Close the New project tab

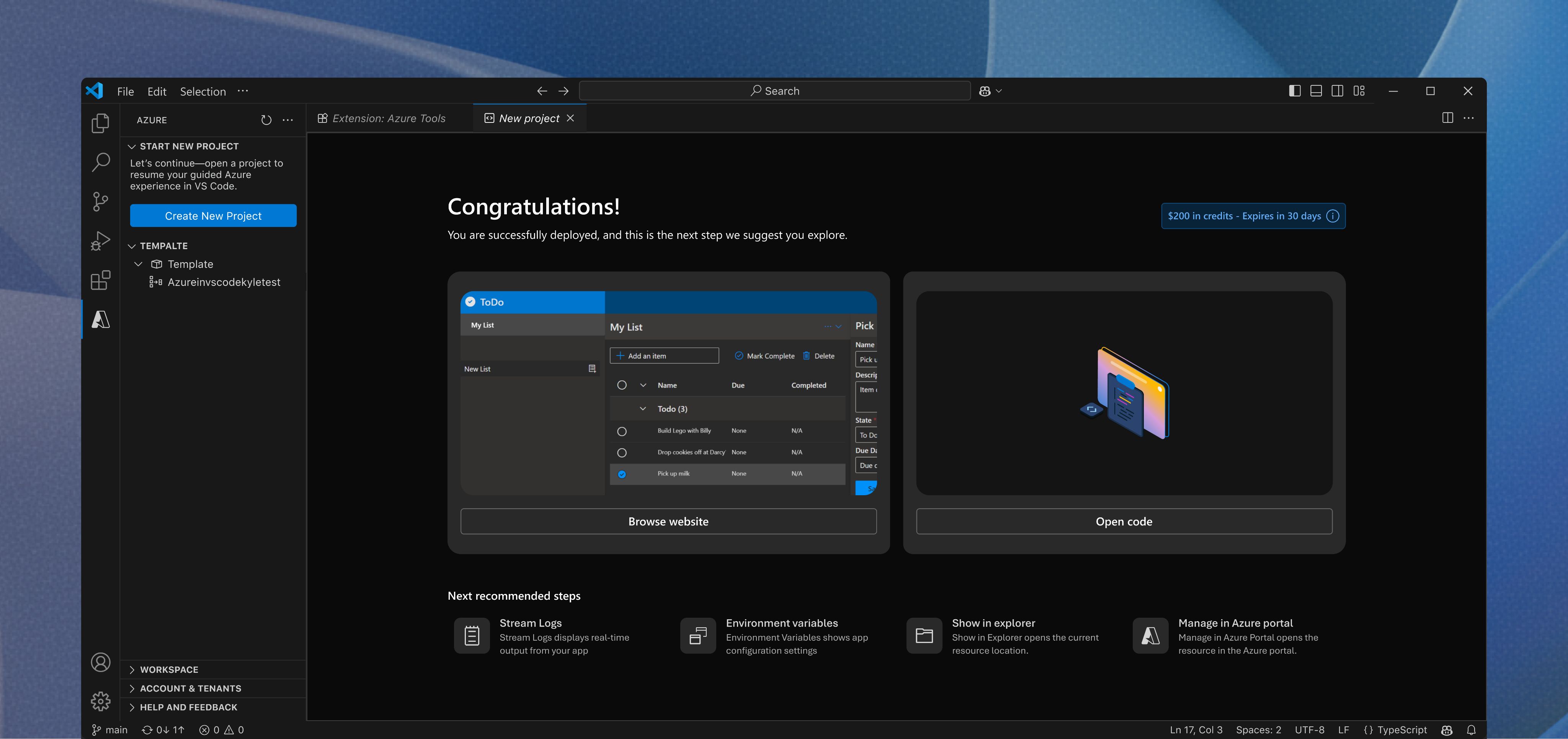[x=570, y=118]
